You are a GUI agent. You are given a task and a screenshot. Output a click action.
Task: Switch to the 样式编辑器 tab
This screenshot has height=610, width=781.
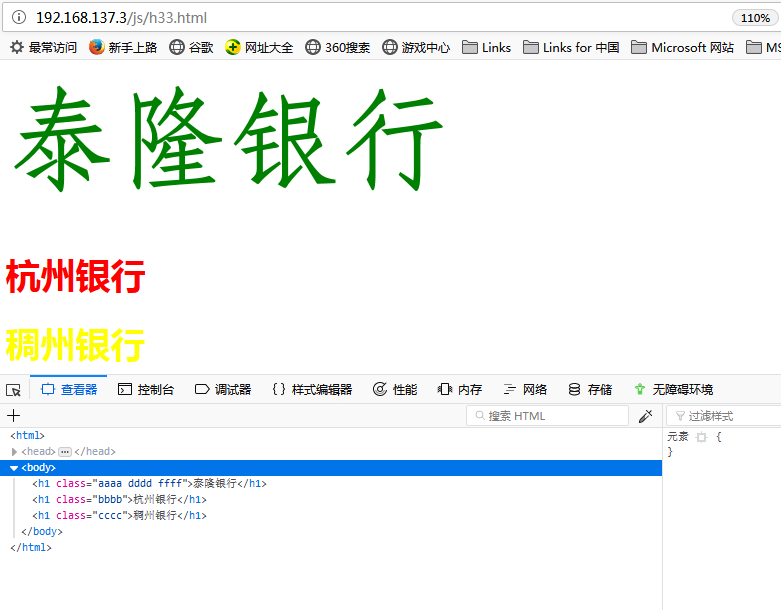click(x=312, y=389)
